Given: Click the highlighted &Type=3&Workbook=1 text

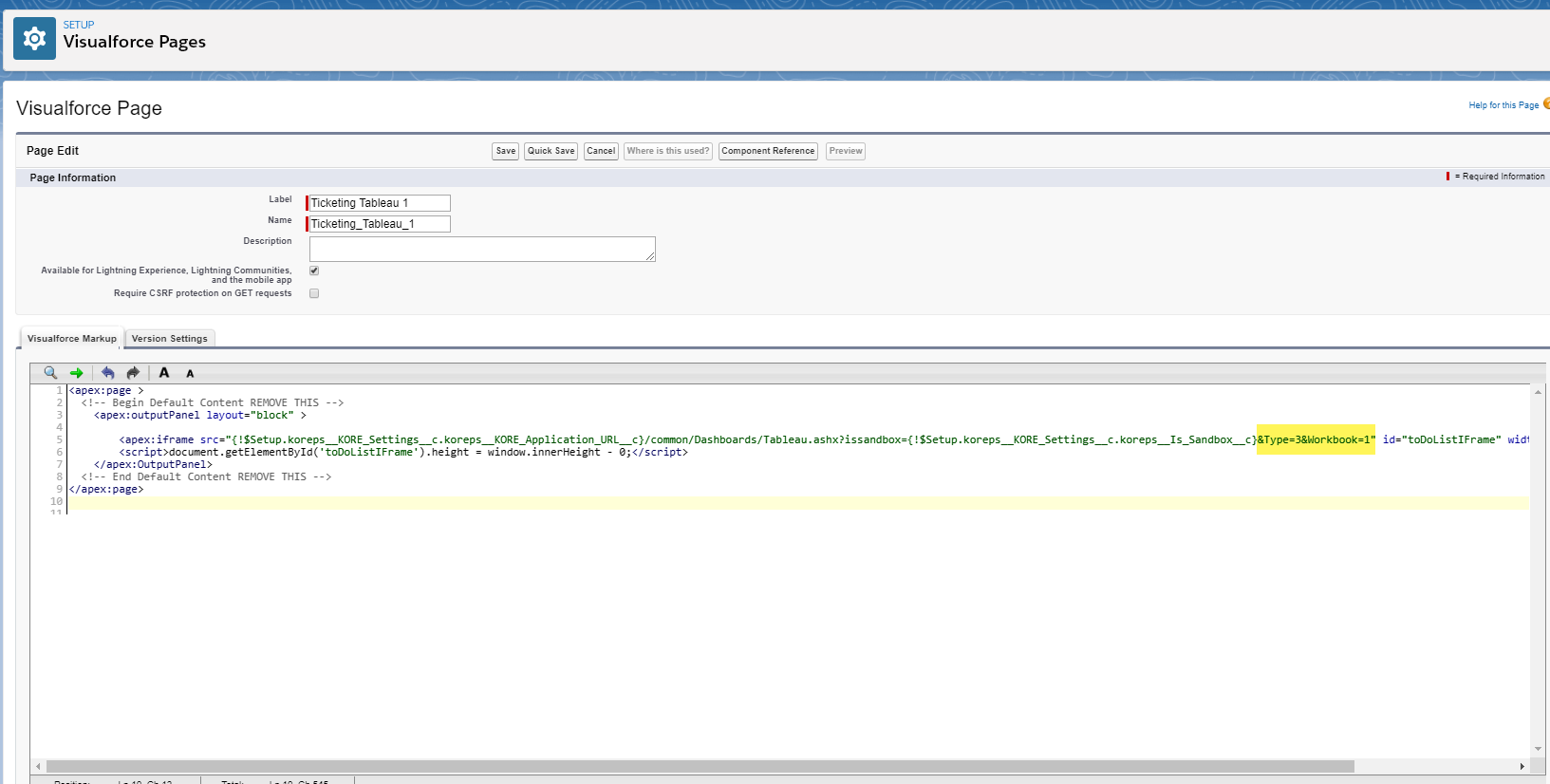Looking at the screenshot, I should point(1316,439).
